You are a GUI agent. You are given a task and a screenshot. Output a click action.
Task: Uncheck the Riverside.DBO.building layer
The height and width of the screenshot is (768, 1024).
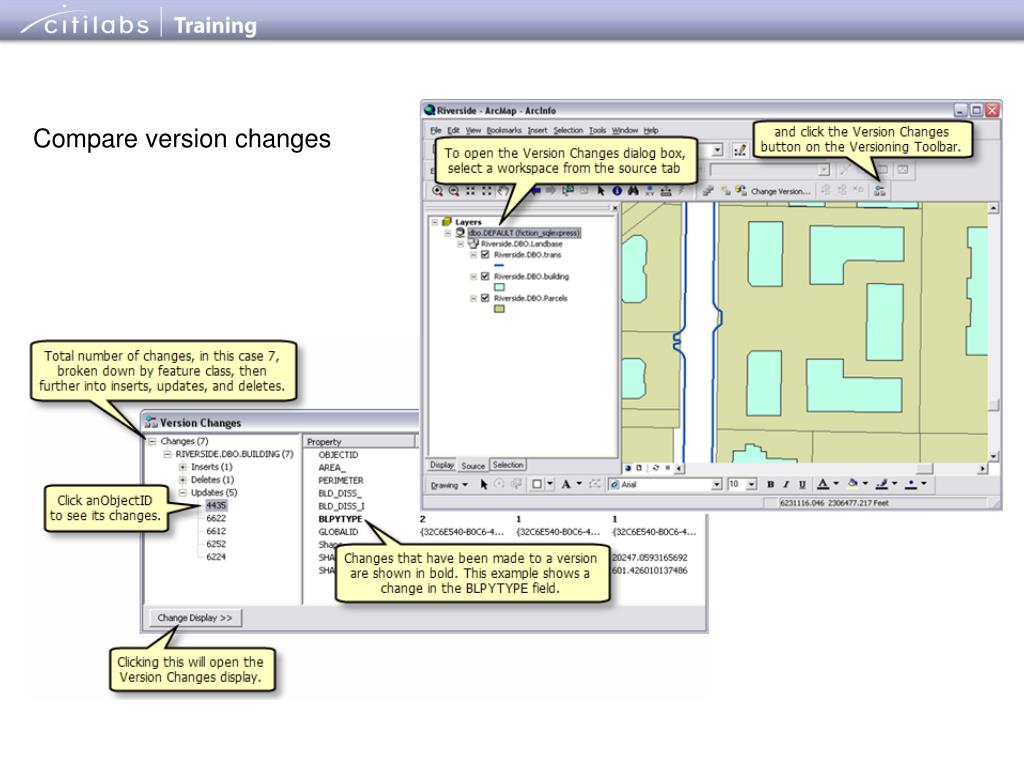(x=485, y=276)
